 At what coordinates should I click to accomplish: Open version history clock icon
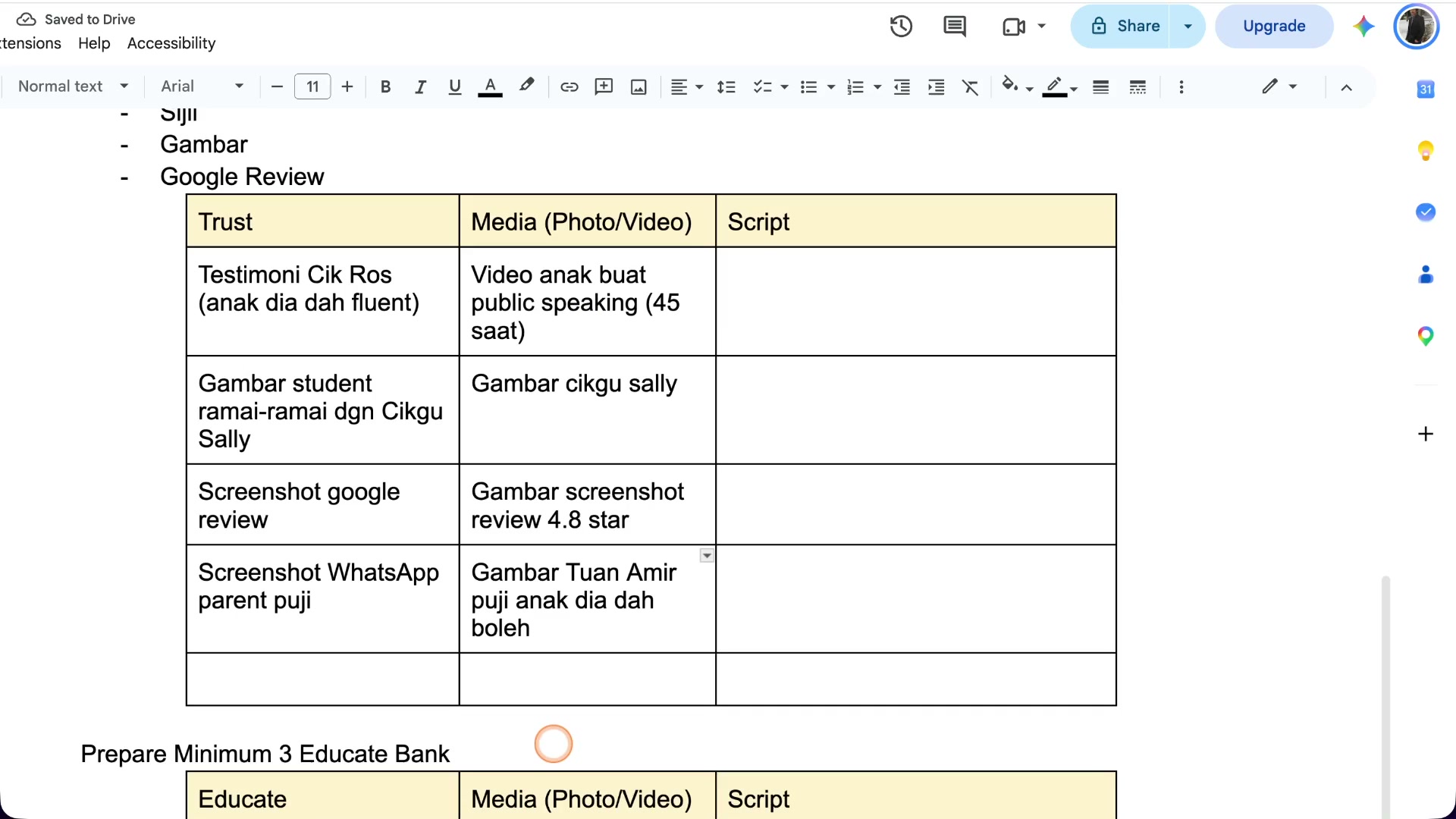tap(901, 27)
